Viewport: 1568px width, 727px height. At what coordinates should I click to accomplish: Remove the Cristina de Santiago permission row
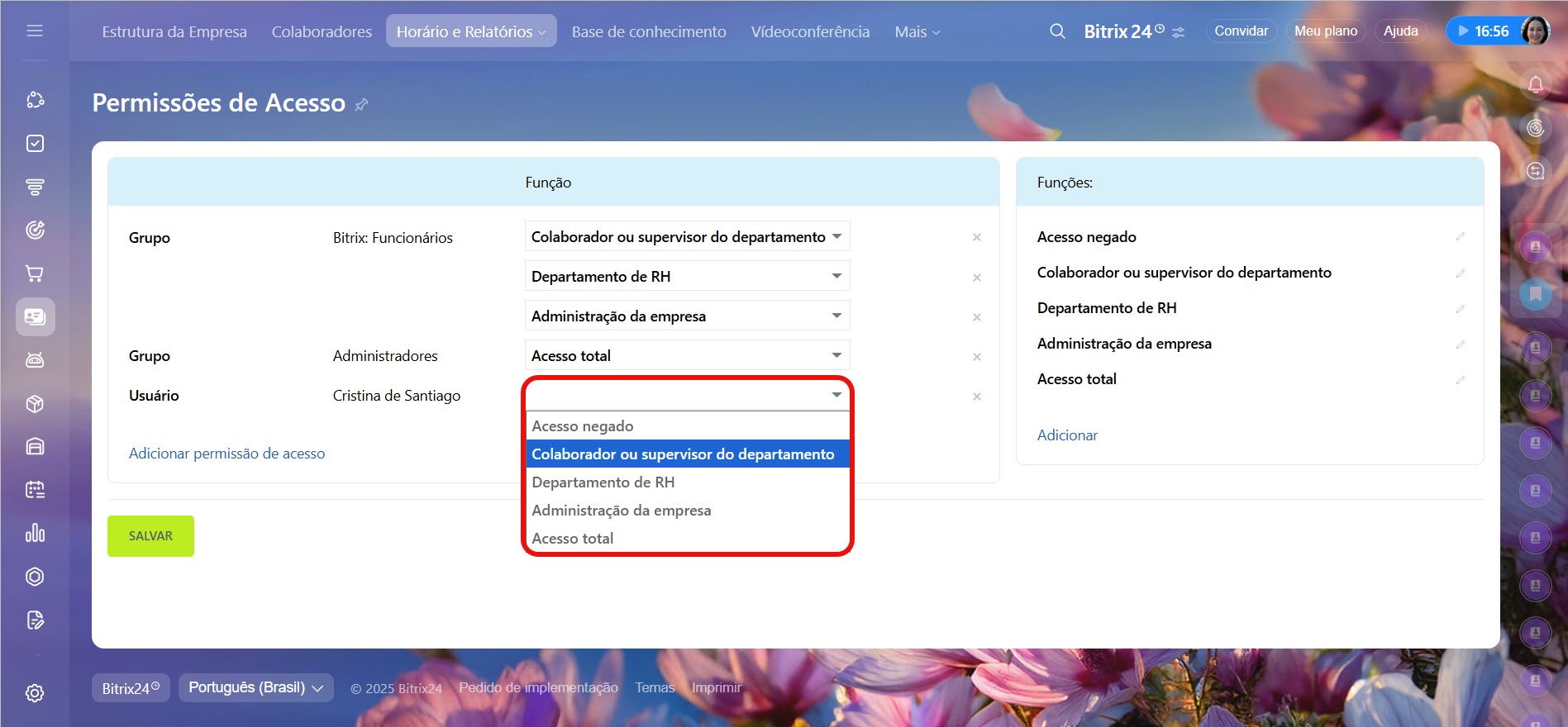(x=976, y=397)
